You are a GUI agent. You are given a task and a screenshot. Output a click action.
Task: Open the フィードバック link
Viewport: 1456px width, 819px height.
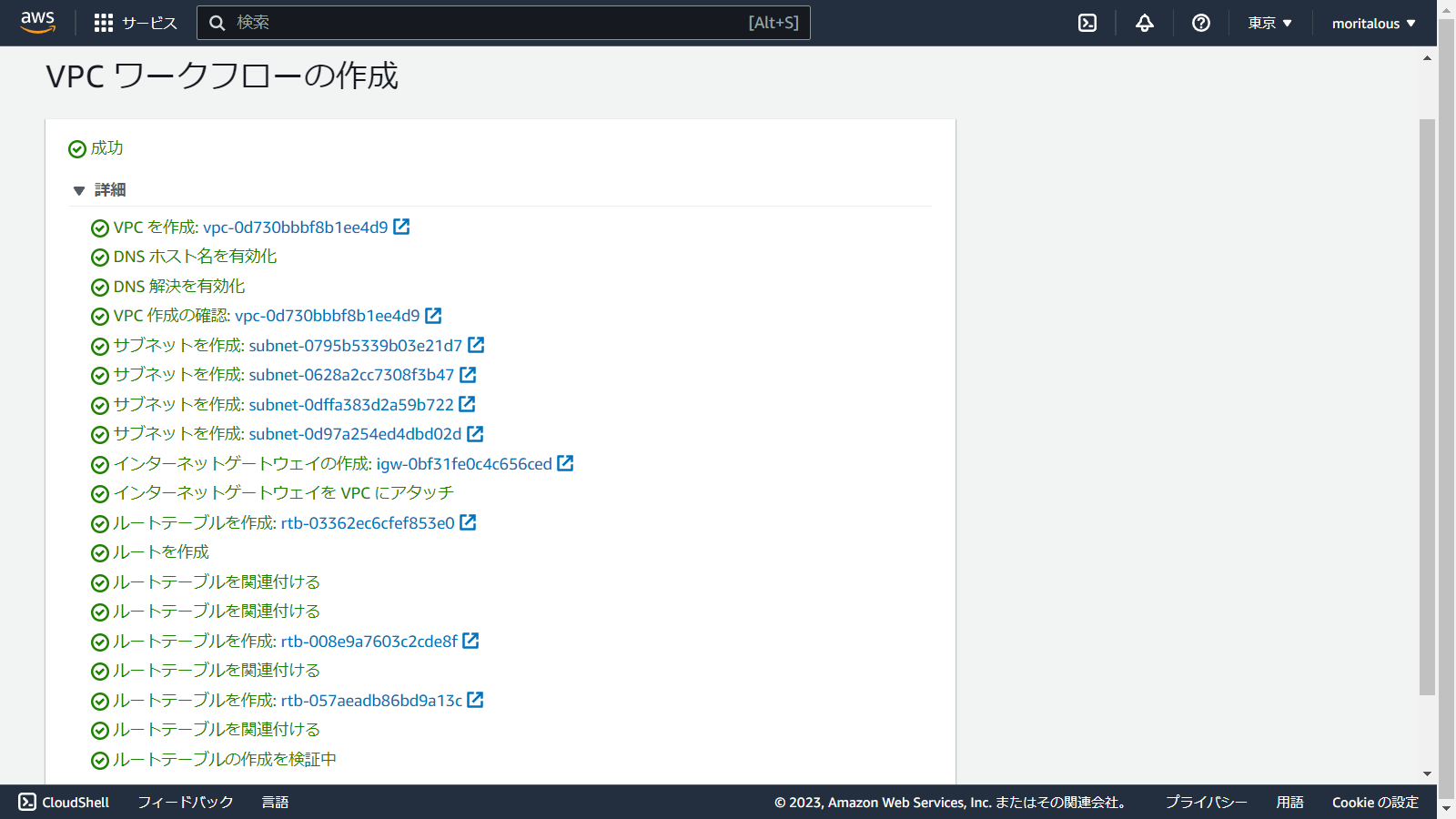click(184, 802)
